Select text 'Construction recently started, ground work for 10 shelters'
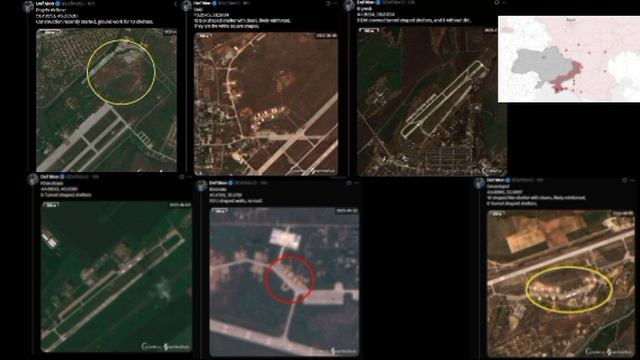 (x=95, y=22)
